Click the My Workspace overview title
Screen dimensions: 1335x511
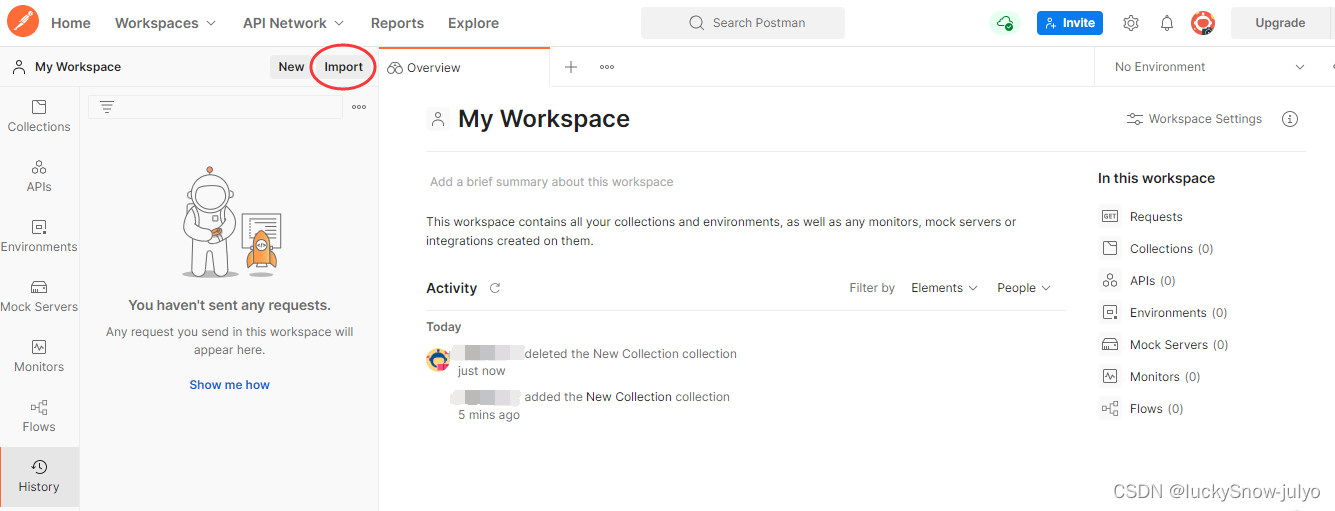544,119
